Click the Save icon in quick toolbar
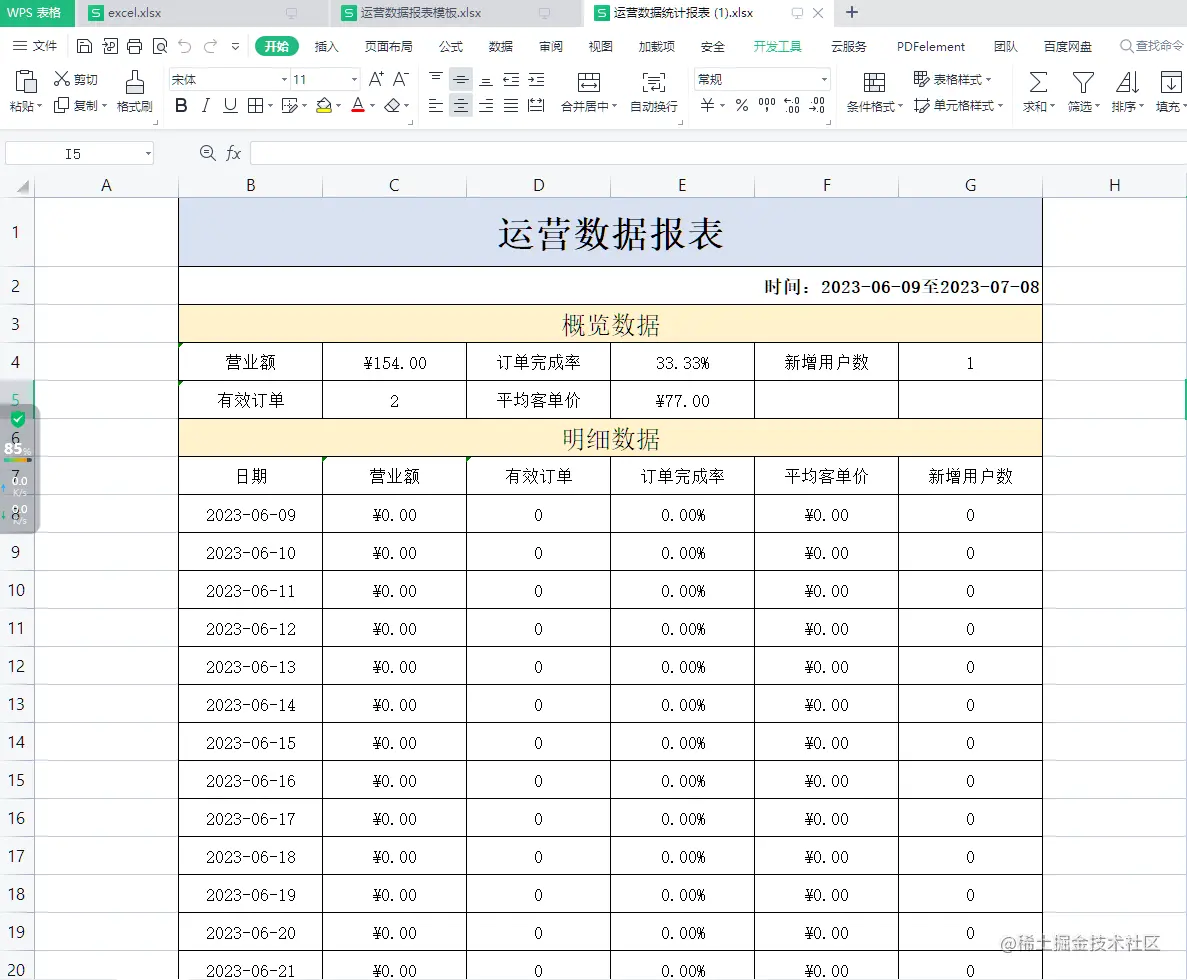Viewport: 1187px width, 980px height. click(85, 46)
